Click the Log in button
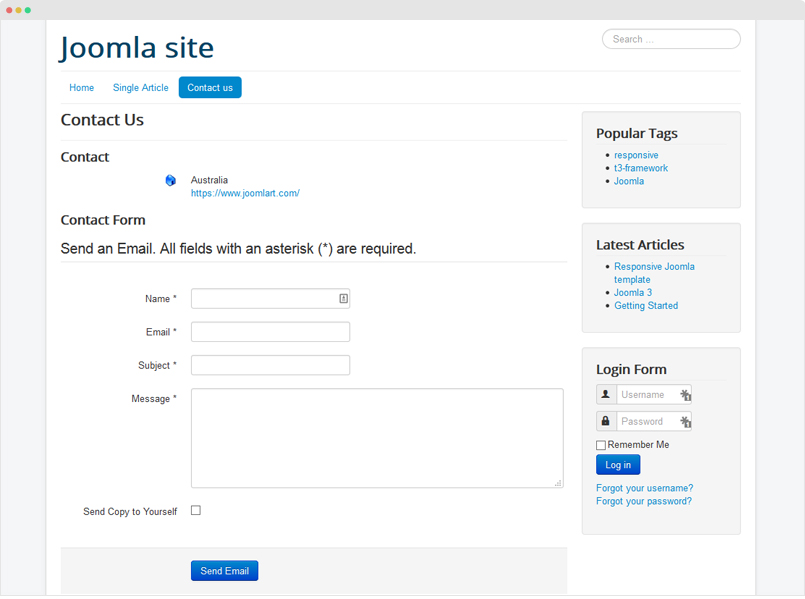Image resolution: width=805 pixels, height=599 pixels. click(x=618, y=465)
